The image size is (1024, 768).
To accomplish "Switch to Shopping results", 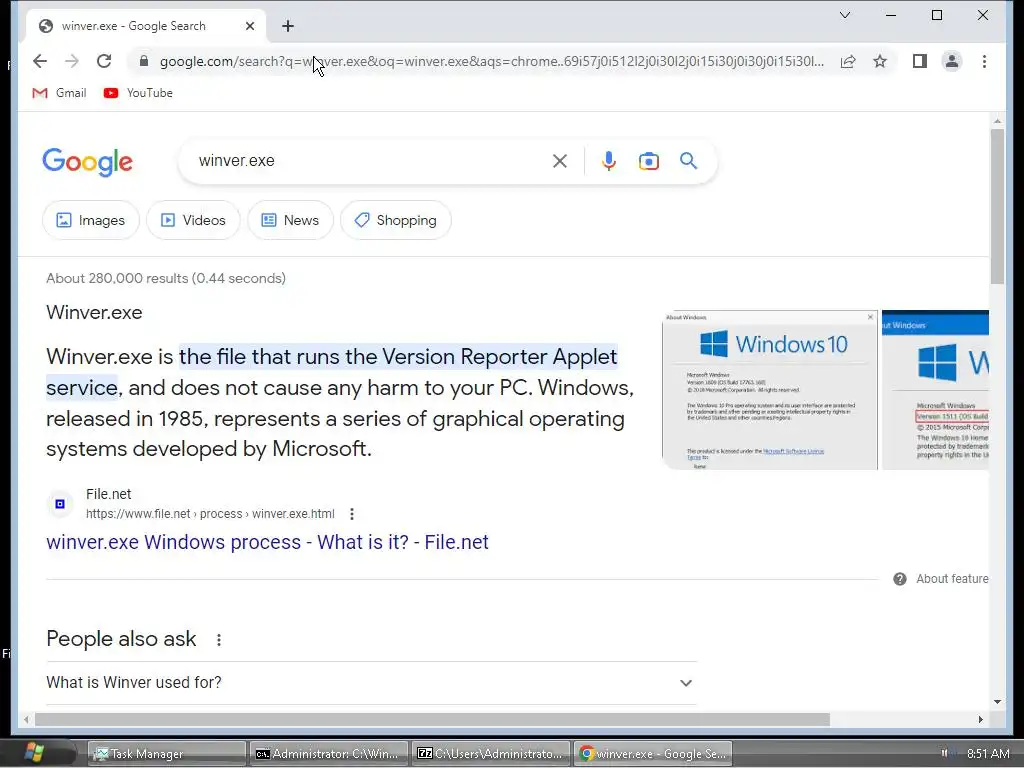I will [396, 220].
